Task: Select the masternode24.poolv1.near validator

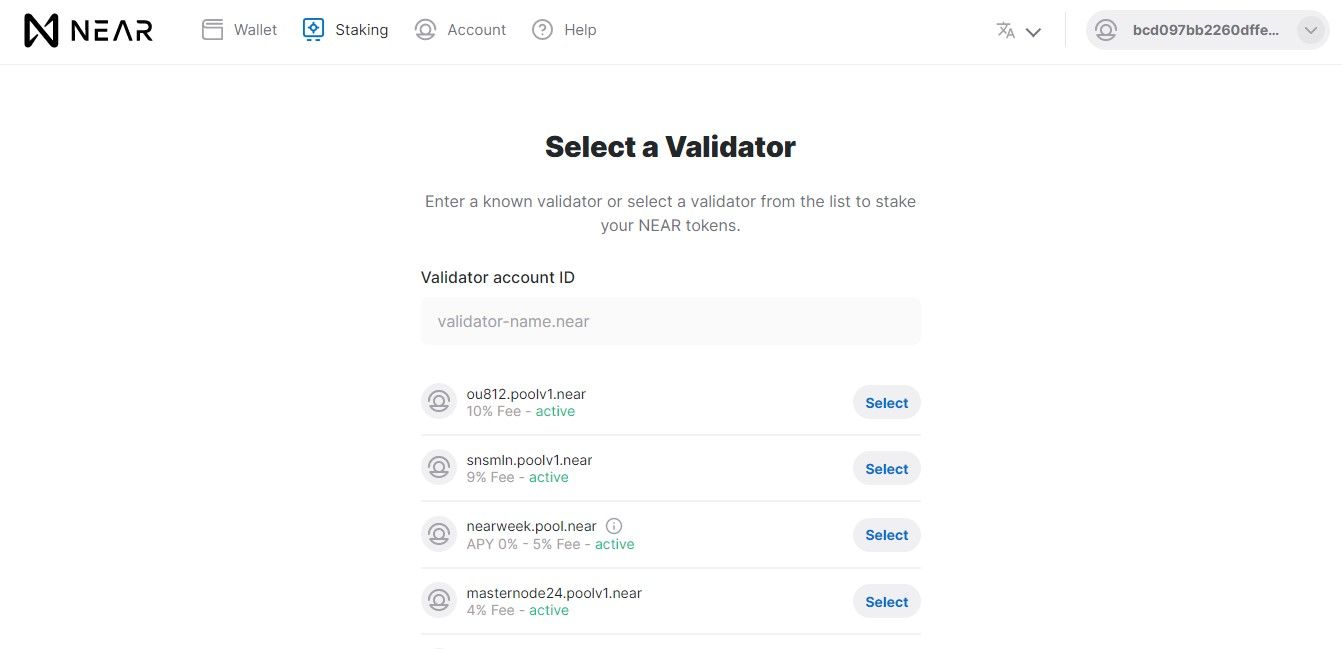Action: pyautogui.click(x=886, y=602)
